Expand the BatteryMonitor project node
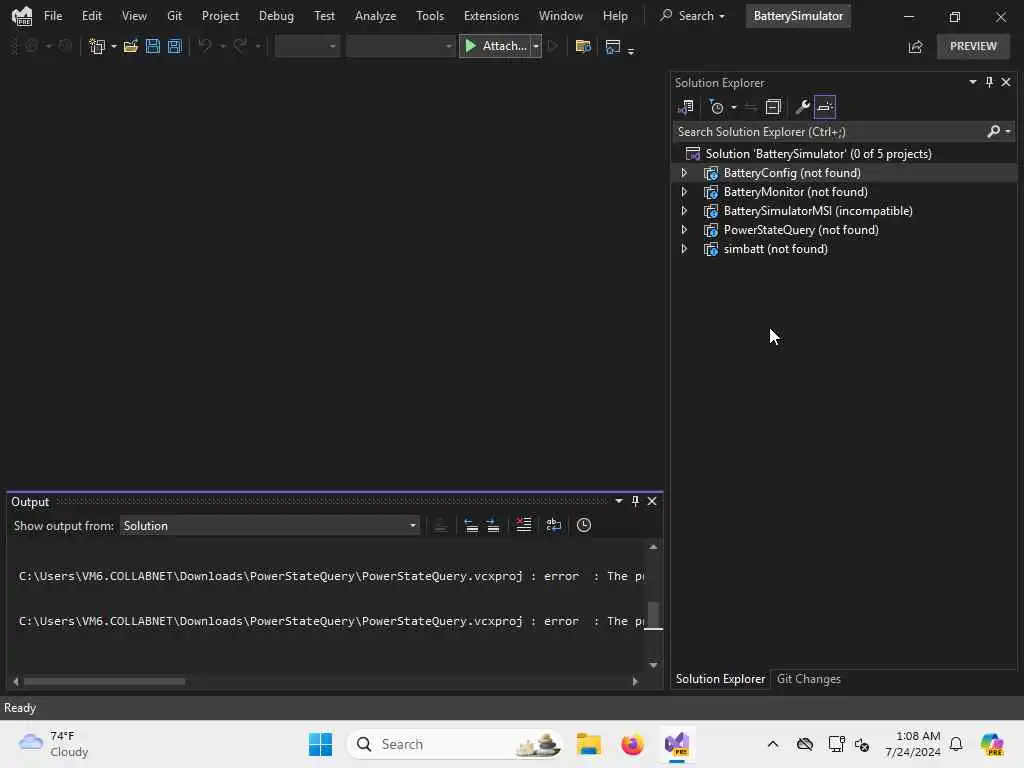 pos(684,192)
